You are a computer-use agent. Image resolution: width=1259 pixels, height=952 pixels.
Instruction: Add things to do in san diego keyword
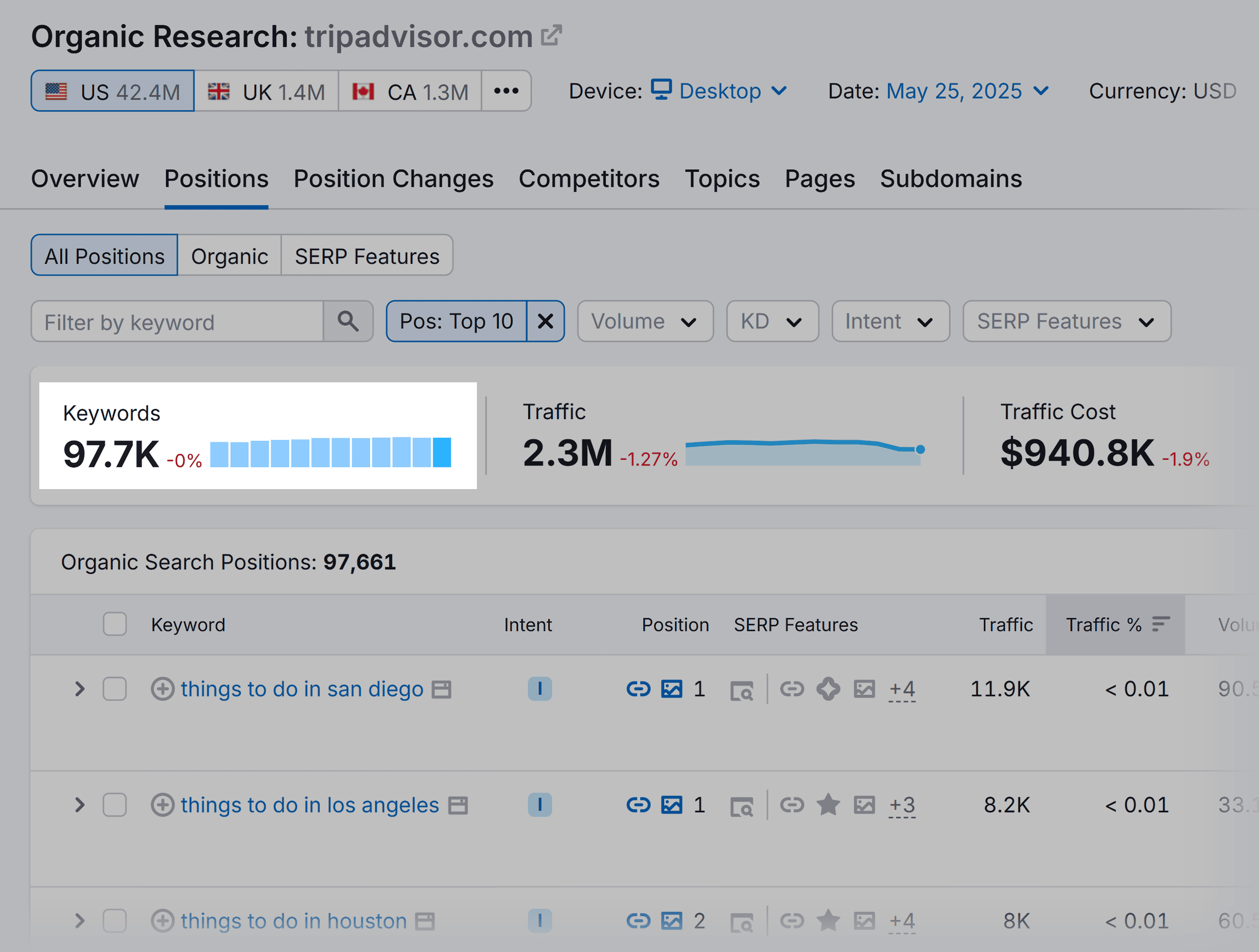(163, 689)
